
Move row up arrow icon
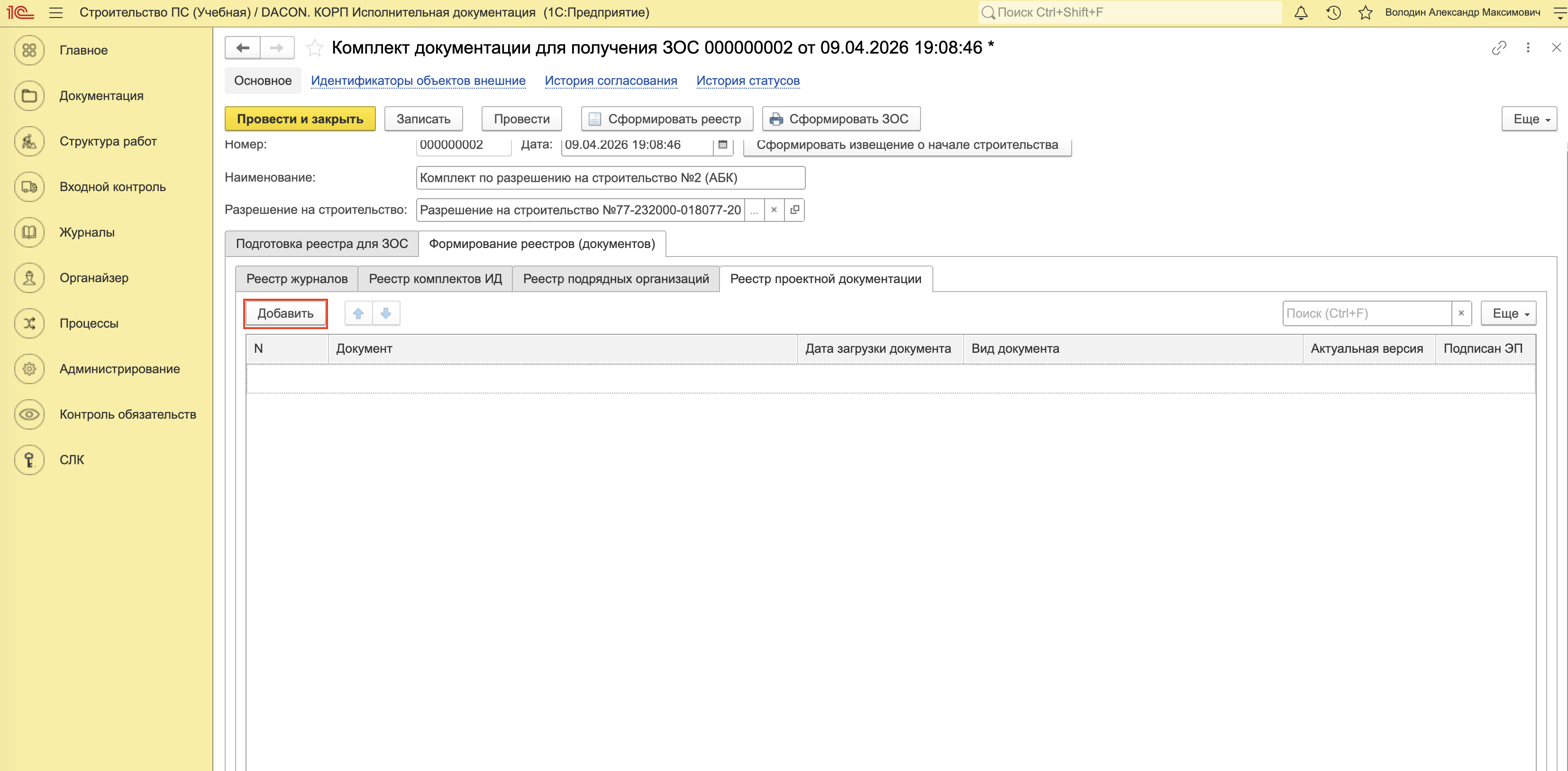click(358, 313)
